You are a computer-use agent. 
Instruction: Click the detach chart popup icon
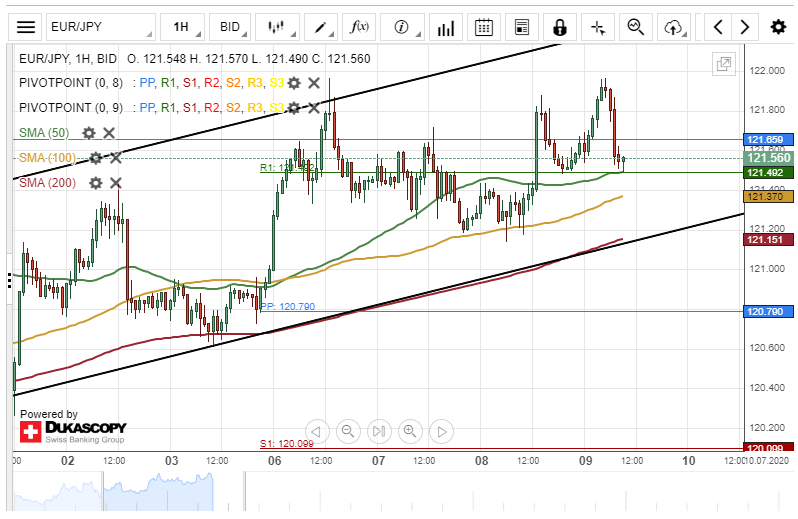[x=723, y=65]
